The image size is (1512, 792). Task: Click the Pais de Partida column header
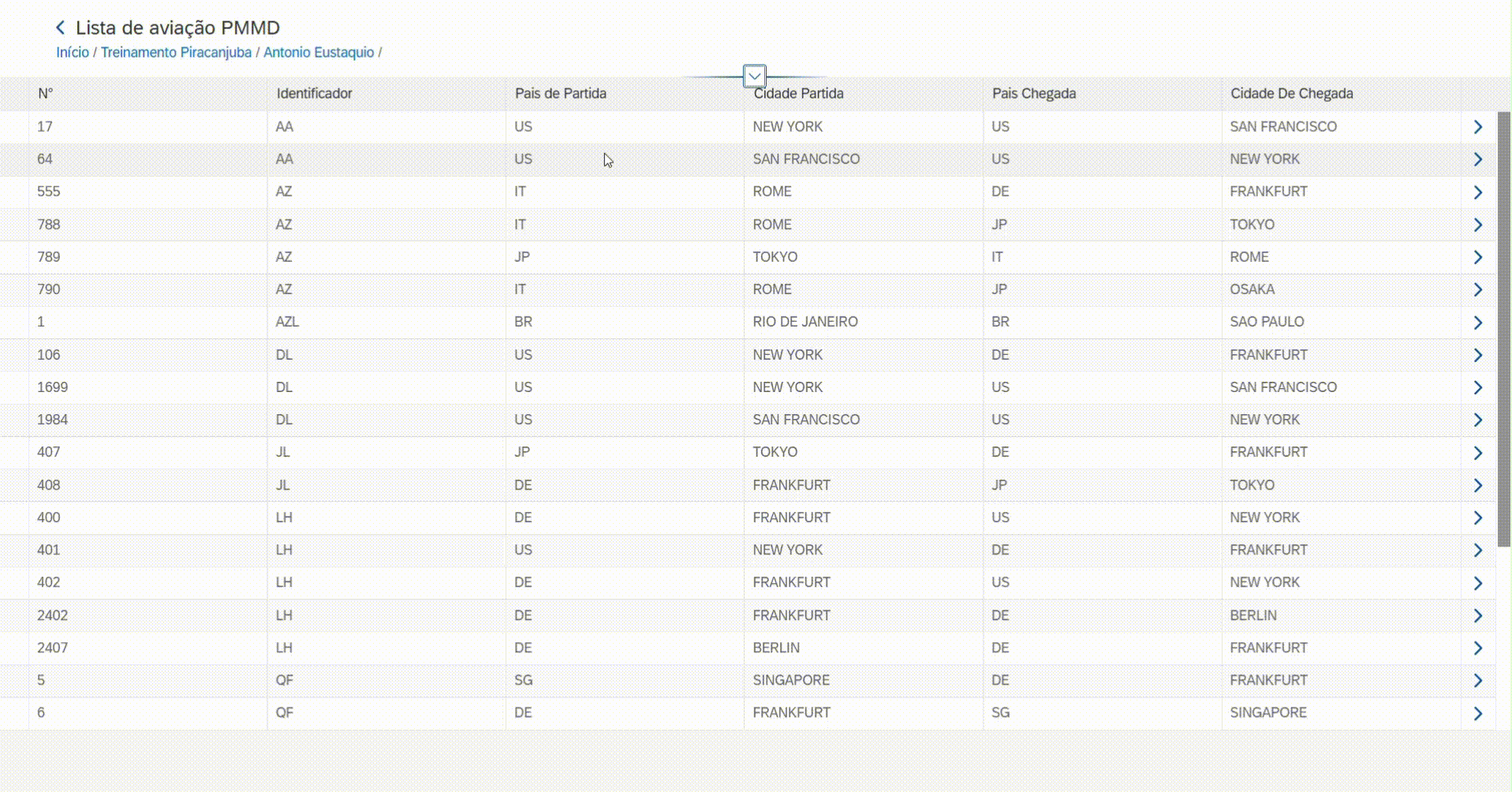560,94
